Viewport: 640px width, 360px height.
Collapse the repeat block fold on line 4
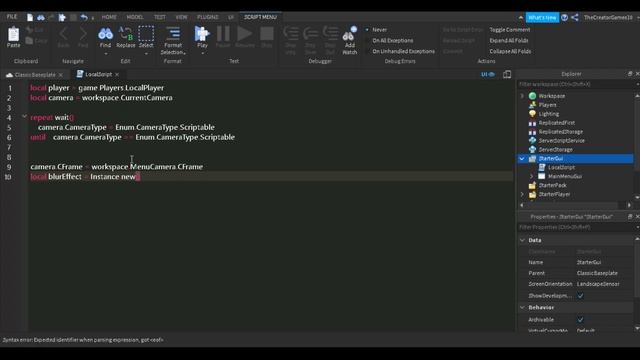pyautogui.click(x=24, y=117)
